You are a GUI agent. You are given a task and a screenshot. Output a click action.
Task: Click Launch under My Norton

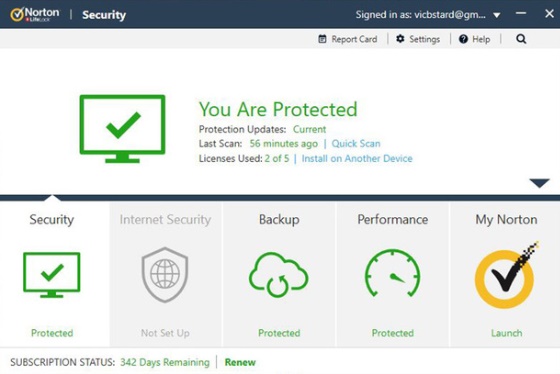[x=506, y=333]
